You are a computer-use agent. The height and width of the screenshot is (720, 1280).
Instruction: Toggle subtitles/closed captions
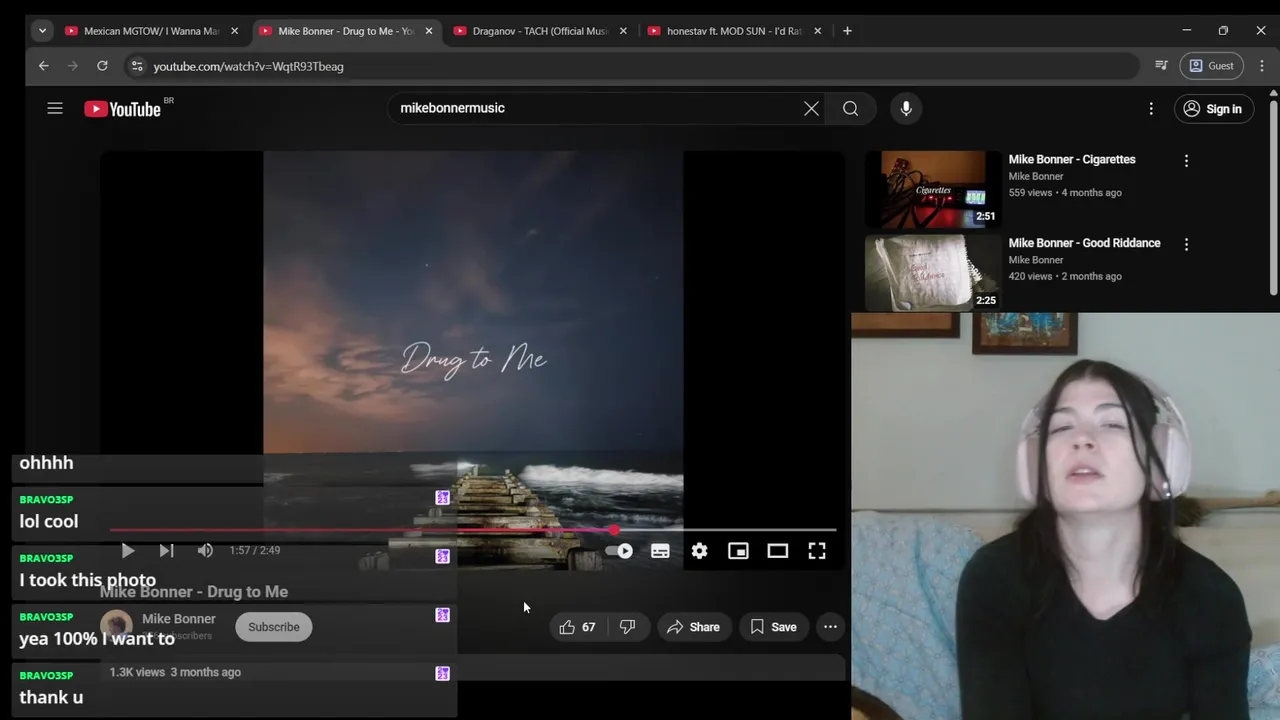[x=660, y=550]
